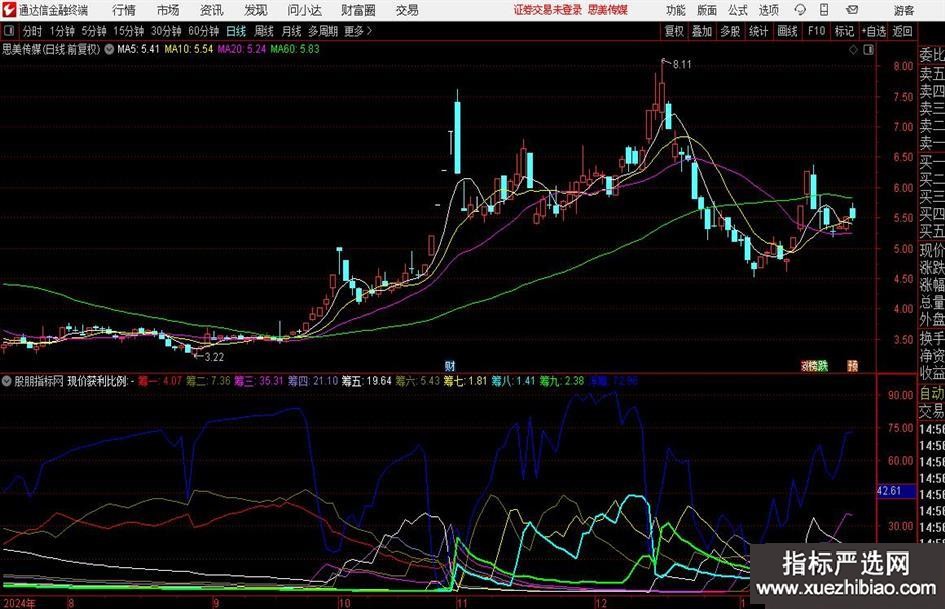Open the 市场 menu
The width and height of the screenshot is (945, 609).
point(168,10)
